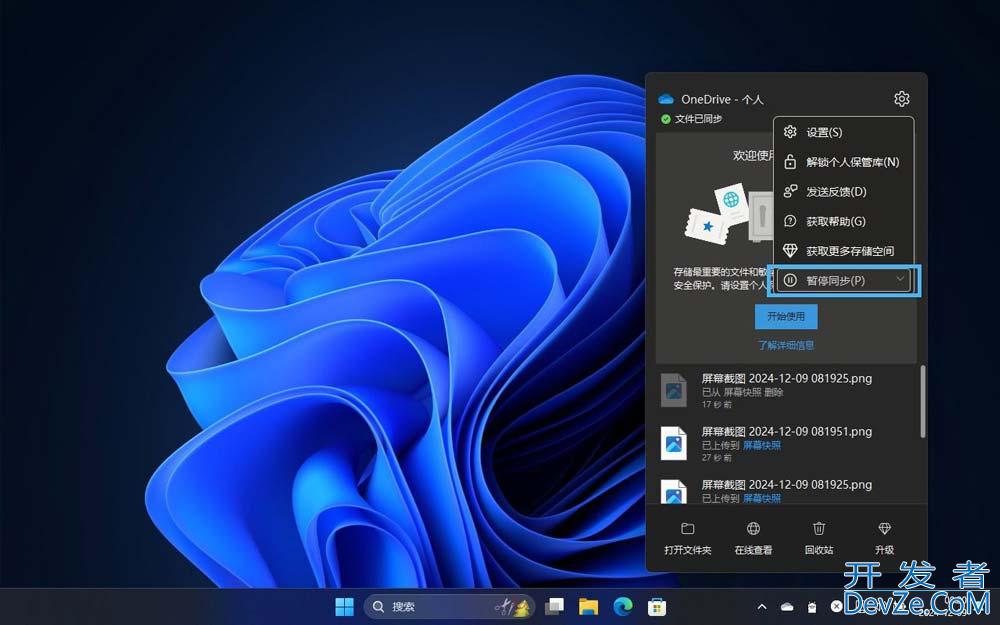Screen dimensions: 1000x625
Task: Click file name 屏幕截图 2024-12-09 081951.png
Action: click(786, 432)
